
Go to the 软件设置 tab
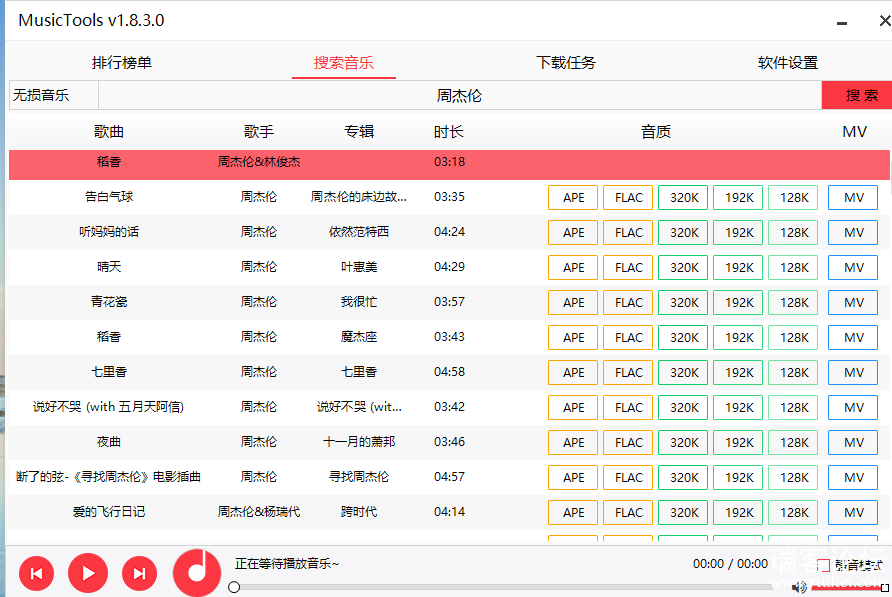pos(788,63)
